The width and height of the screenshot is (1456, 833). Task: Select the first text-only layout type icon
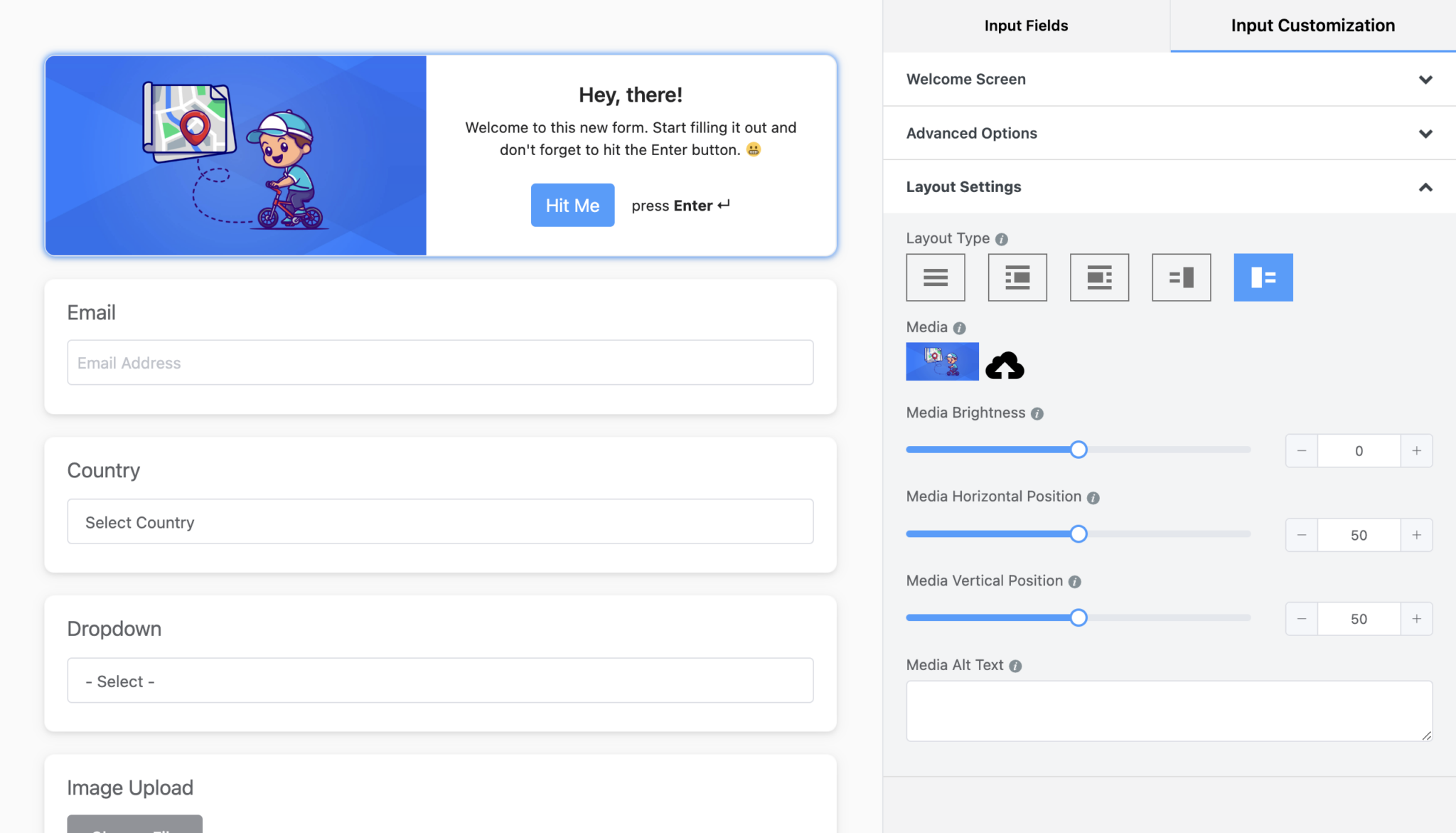pos(936,277)
